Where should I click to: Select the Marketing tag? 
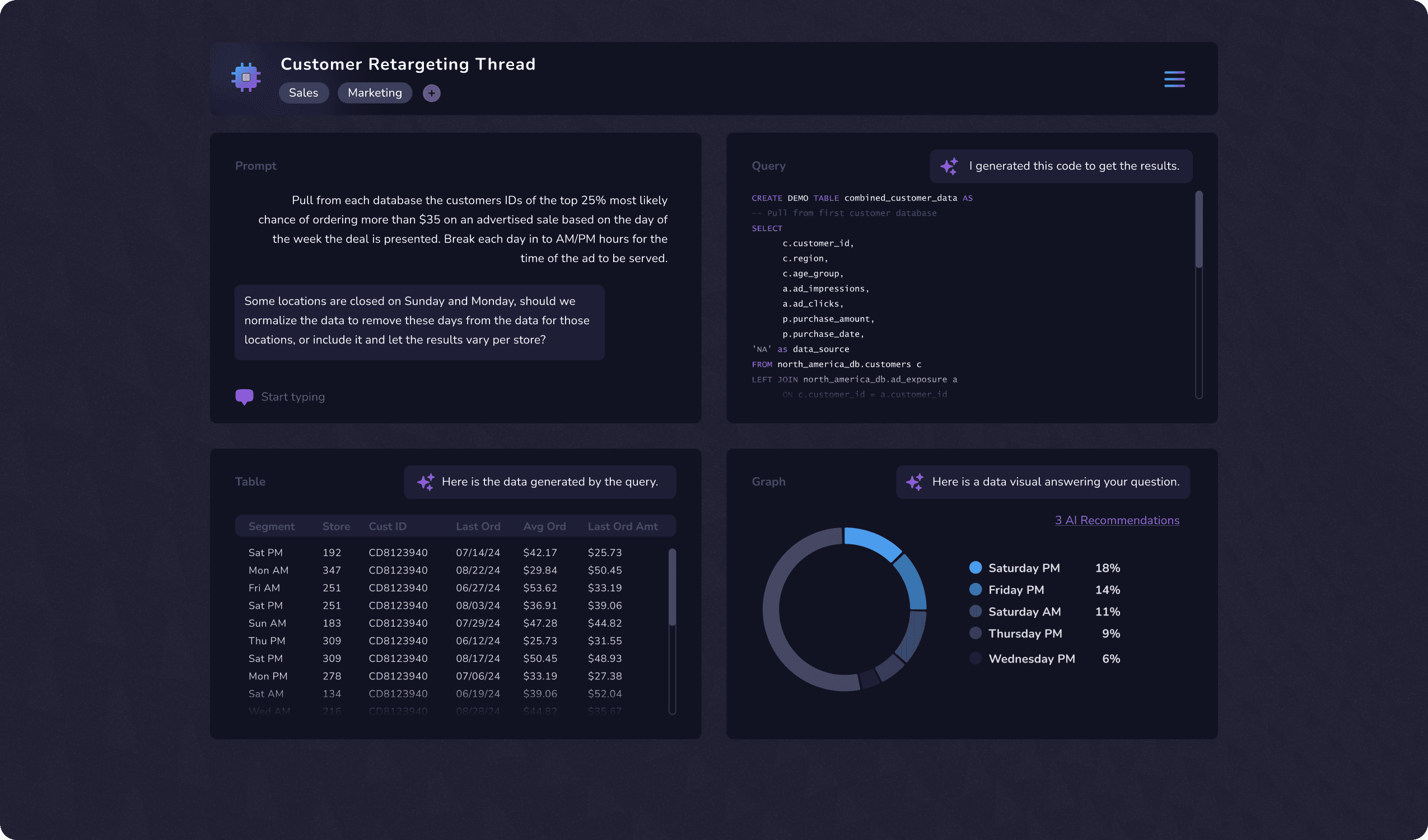(375, 93)
